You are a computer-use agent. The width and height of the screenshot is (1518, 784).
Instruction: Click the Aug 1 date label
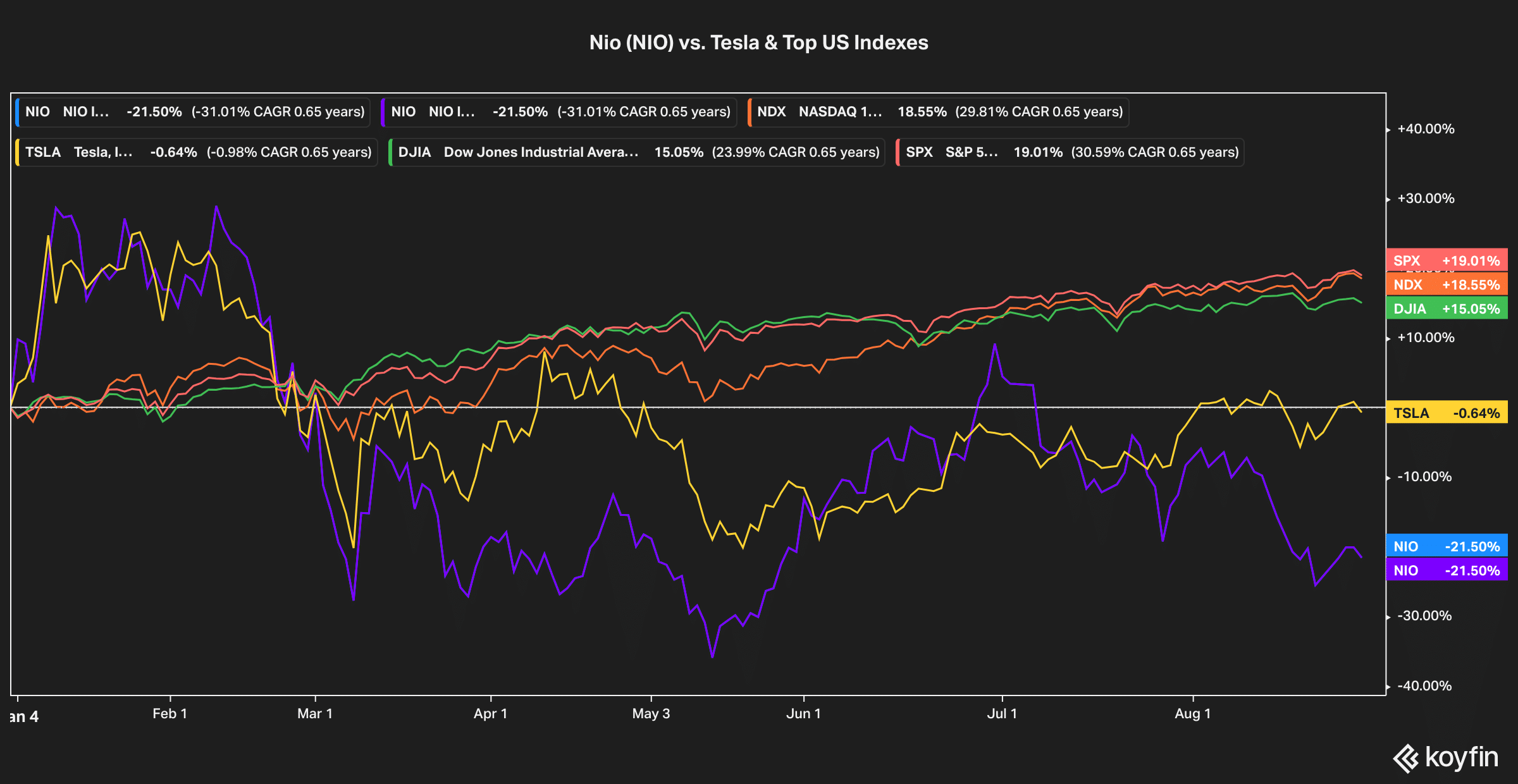tap(1192, 714)
